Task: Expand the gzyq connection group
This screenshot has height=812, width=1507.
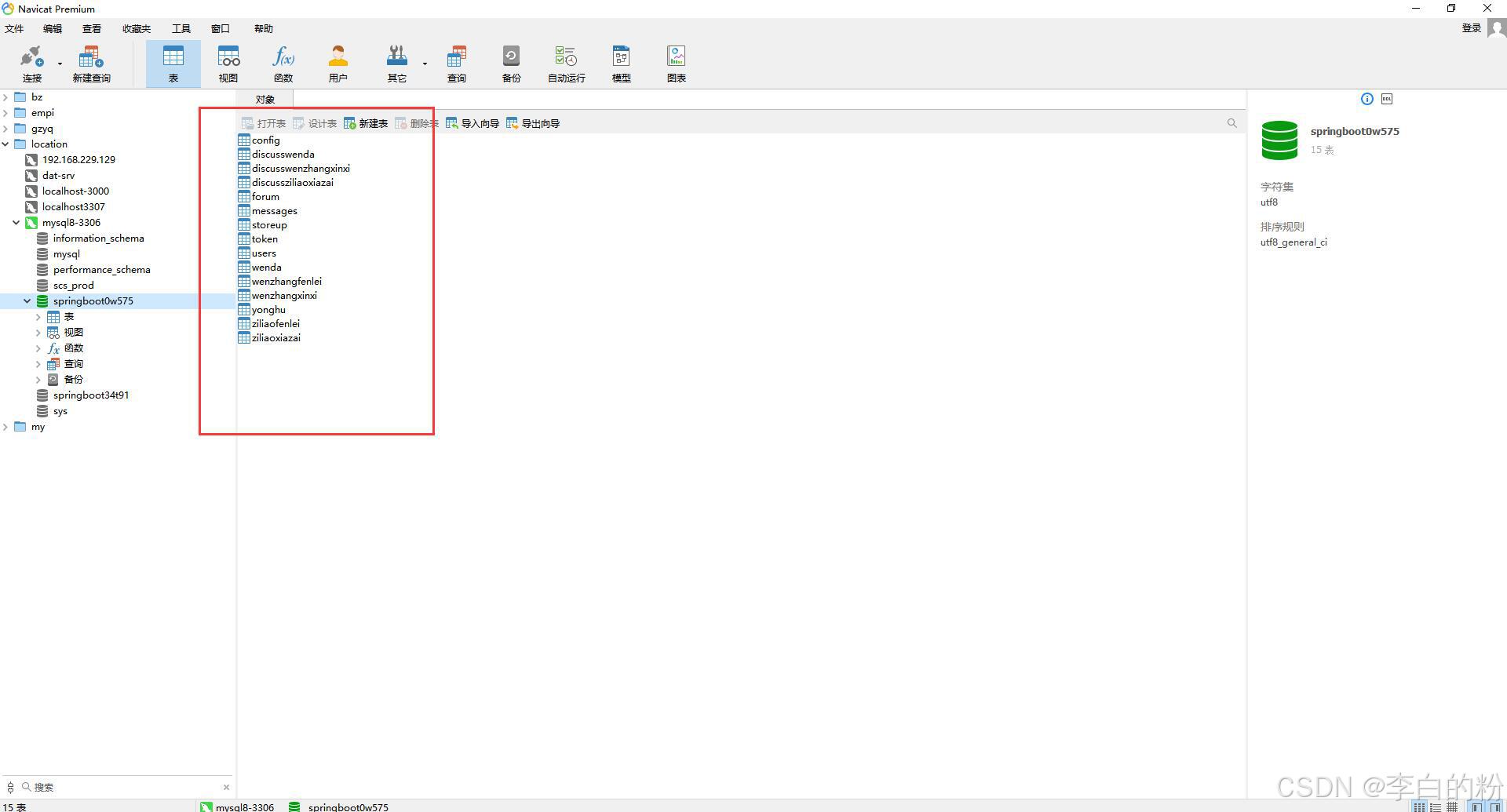Action: point(5,129)
